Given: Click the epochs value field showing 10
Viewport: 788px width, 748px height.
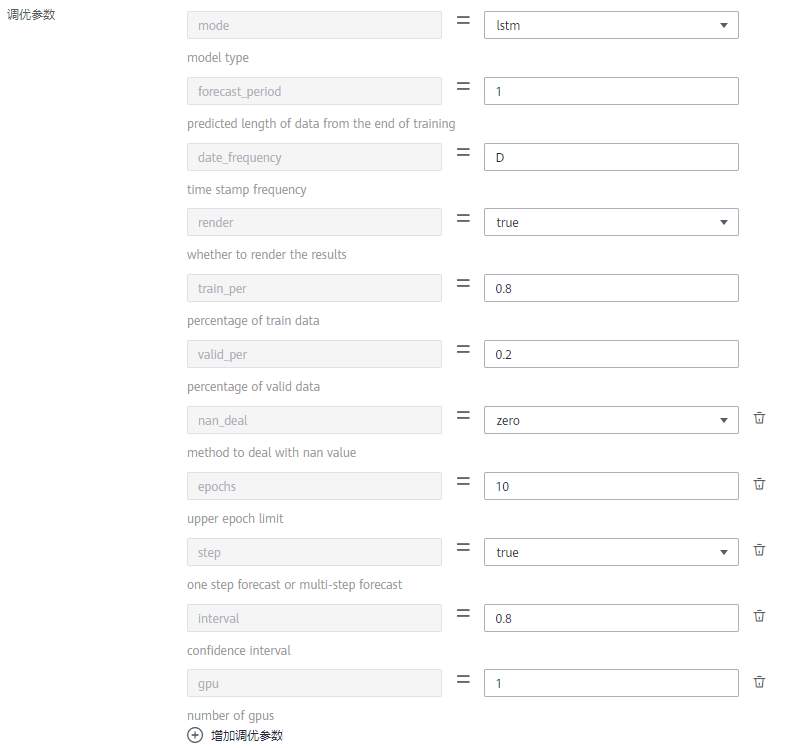Looking at the screenshot, I should point(610,486).
